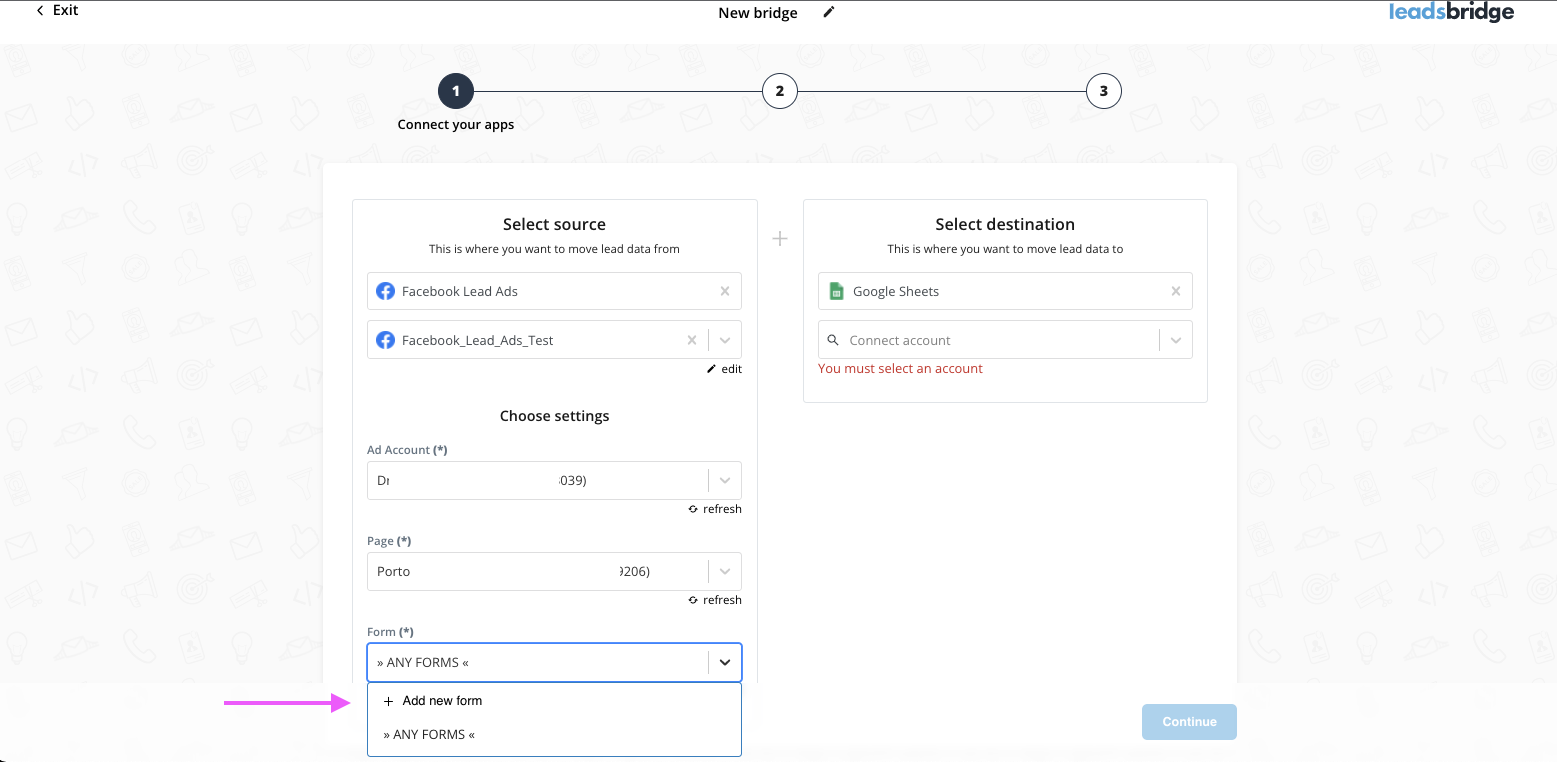Click the Google Sheets icon in destination field
The height and width of the screenshot is (762, 1557).
[x=836, y=292]
